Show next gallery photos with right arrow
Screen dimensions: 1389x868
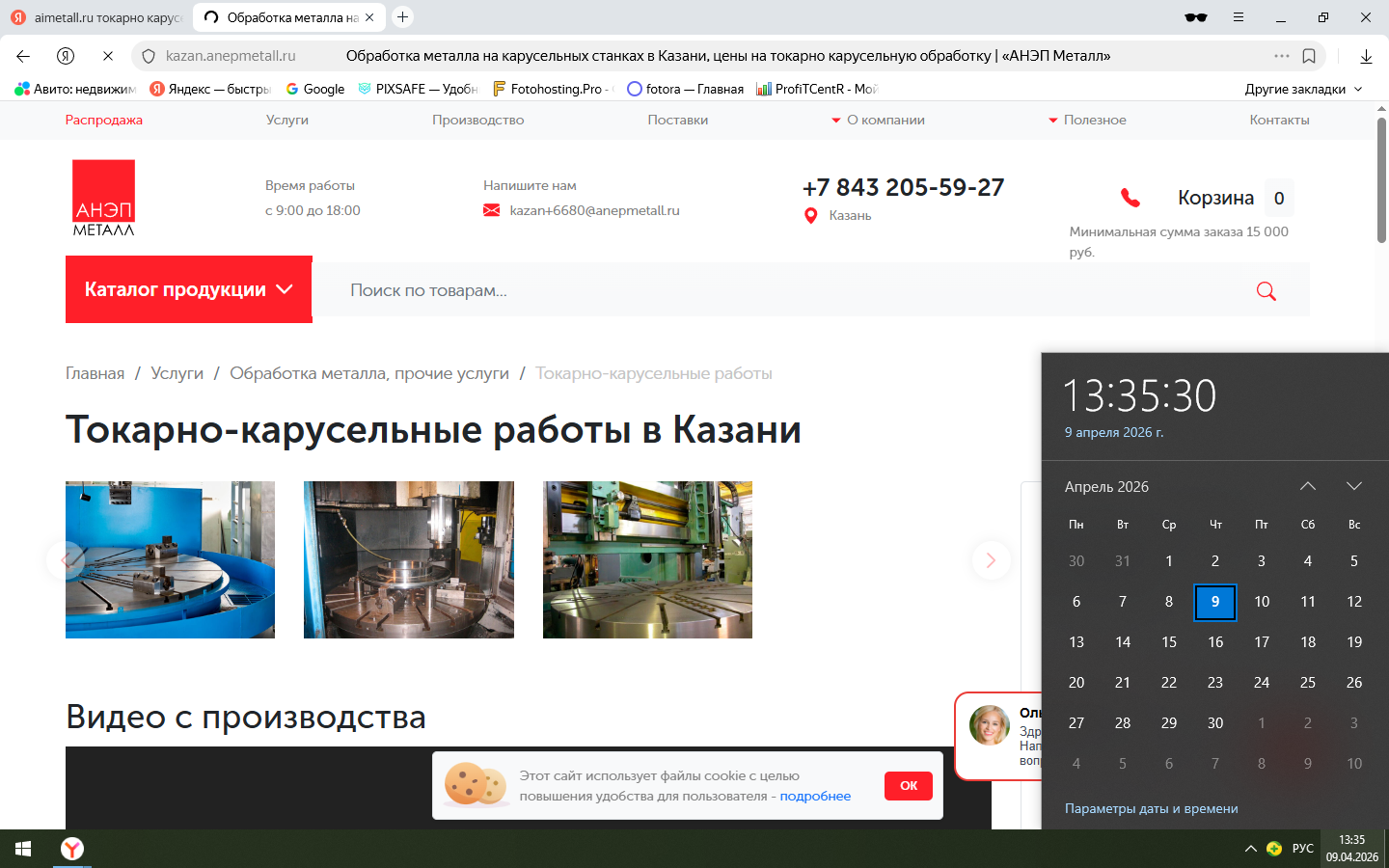point(991,560)
